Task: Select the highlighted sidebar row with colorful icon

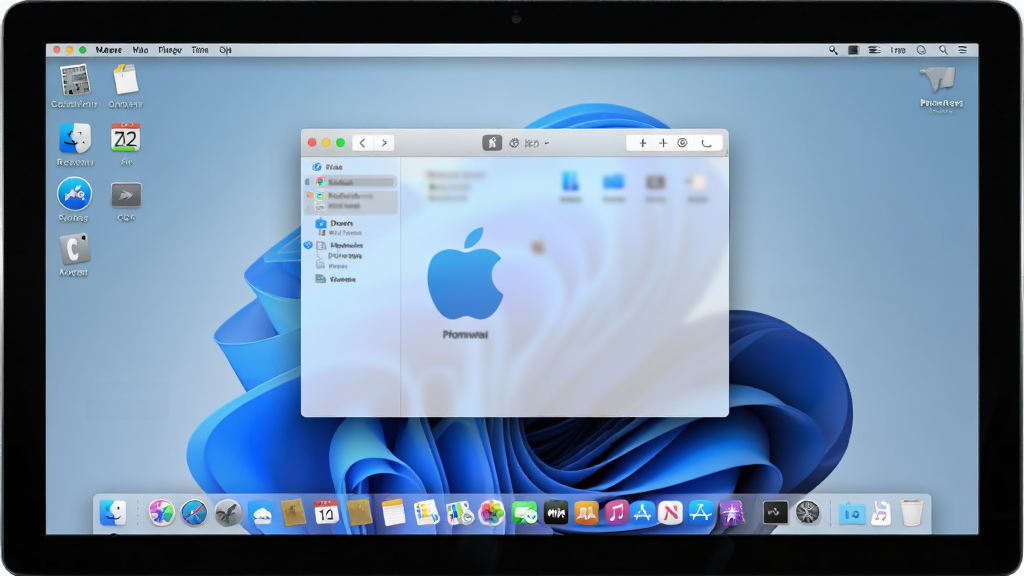Action: tap(352, 182)
